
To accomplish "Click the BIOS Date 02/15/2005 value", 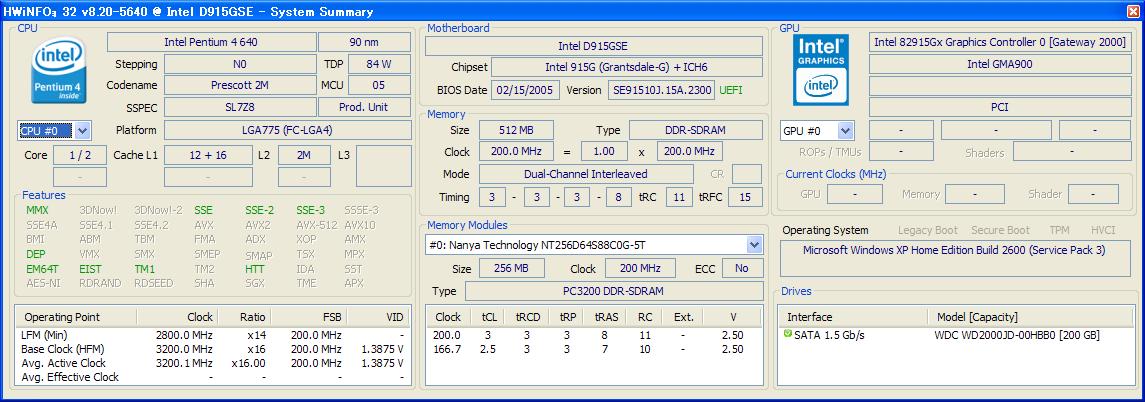I will 526,90.
